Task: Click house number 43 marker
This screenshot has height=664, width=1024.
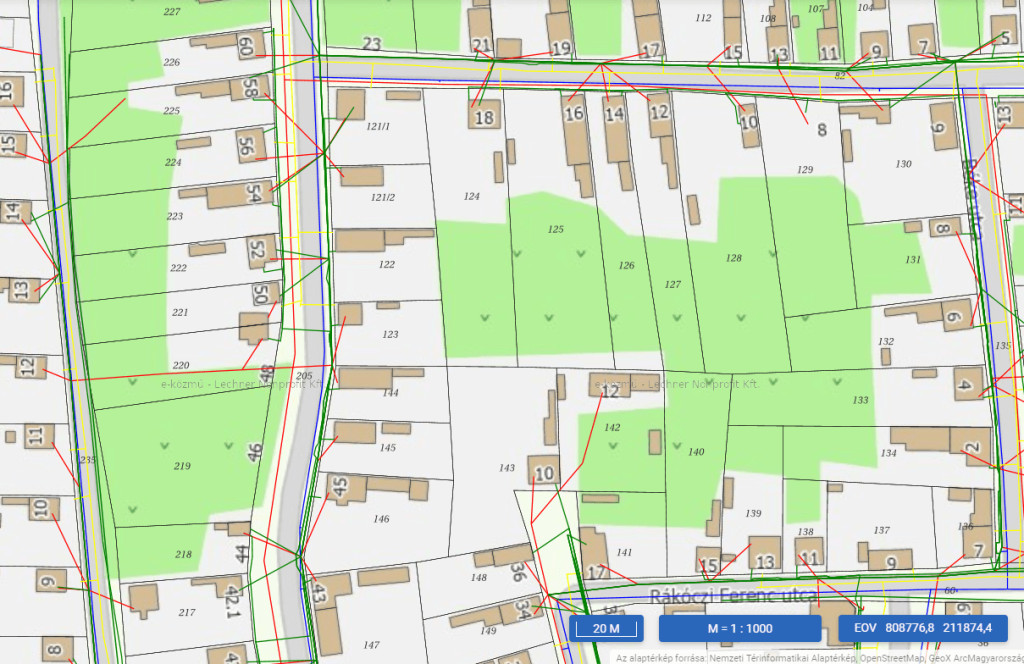Action: pyautogui.click(x=320, y=592)
